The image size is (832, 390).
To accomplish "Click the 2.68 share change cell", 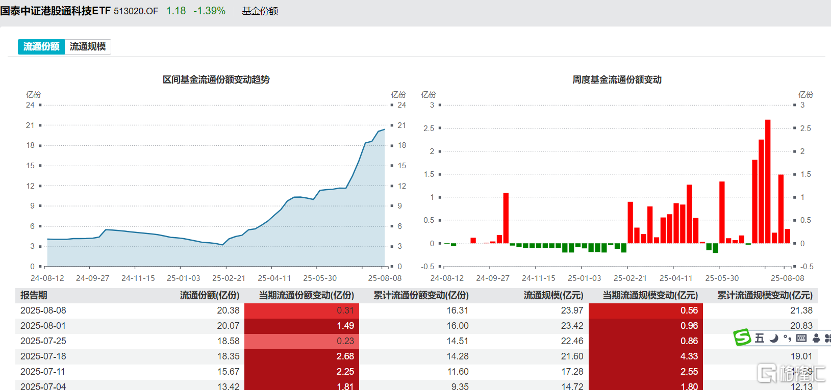I will click(x=301, y=356).
